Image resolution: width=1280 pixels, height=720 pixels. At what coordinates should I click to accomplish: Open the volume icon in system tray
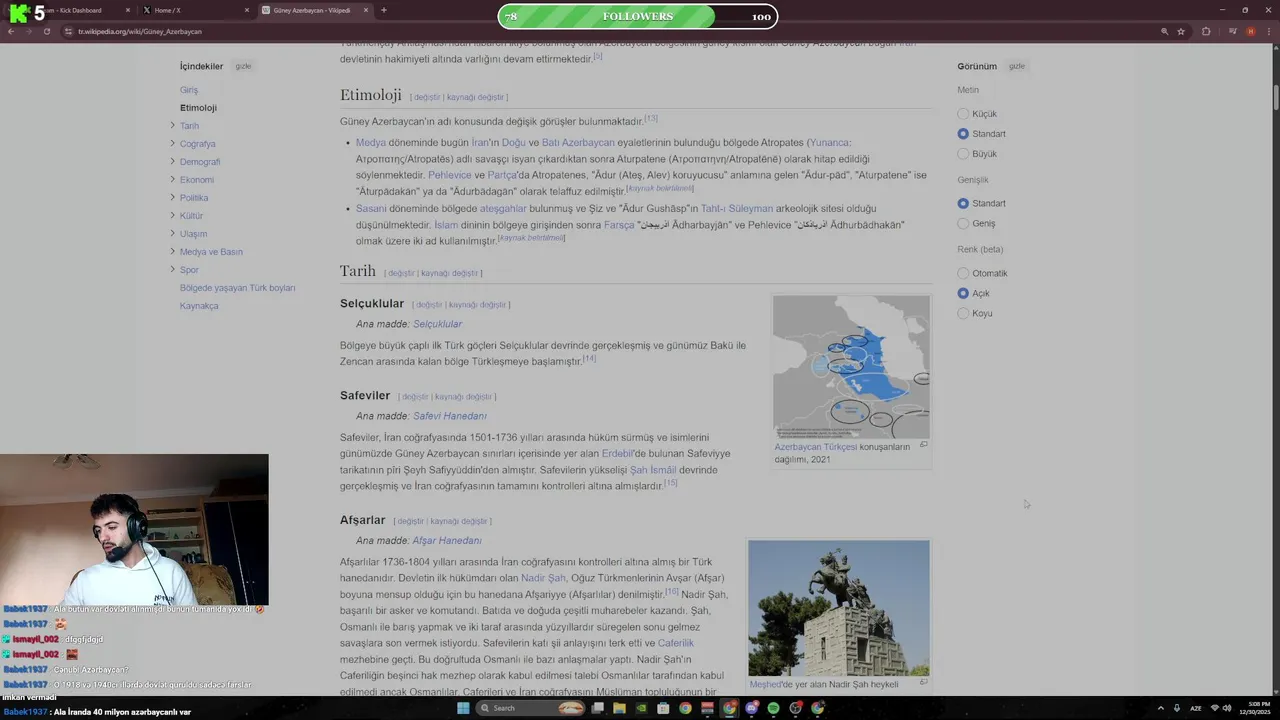(x=1227, y=708)
